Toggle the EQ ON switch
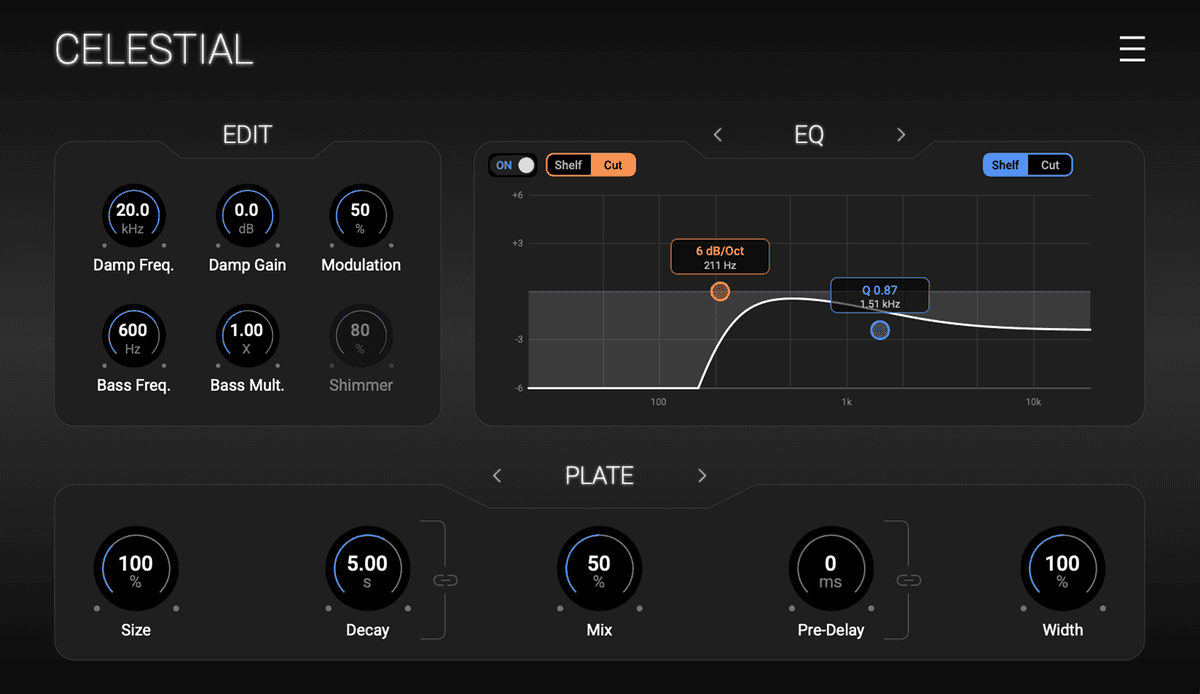1200x694 pixels. (x=513, y=165)
